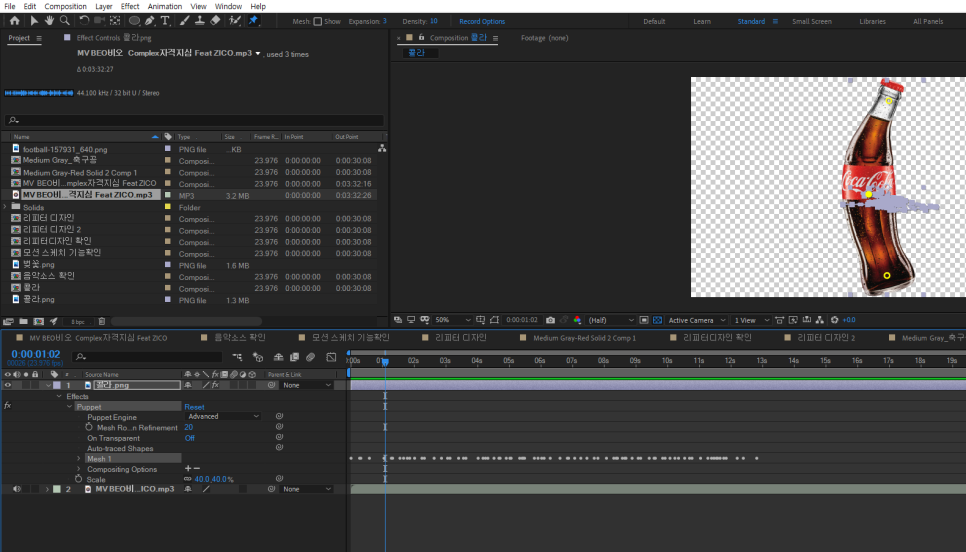Mute audio of MV BEO mp3 layer
Screen dimensions: 966x552
point(17,489)
